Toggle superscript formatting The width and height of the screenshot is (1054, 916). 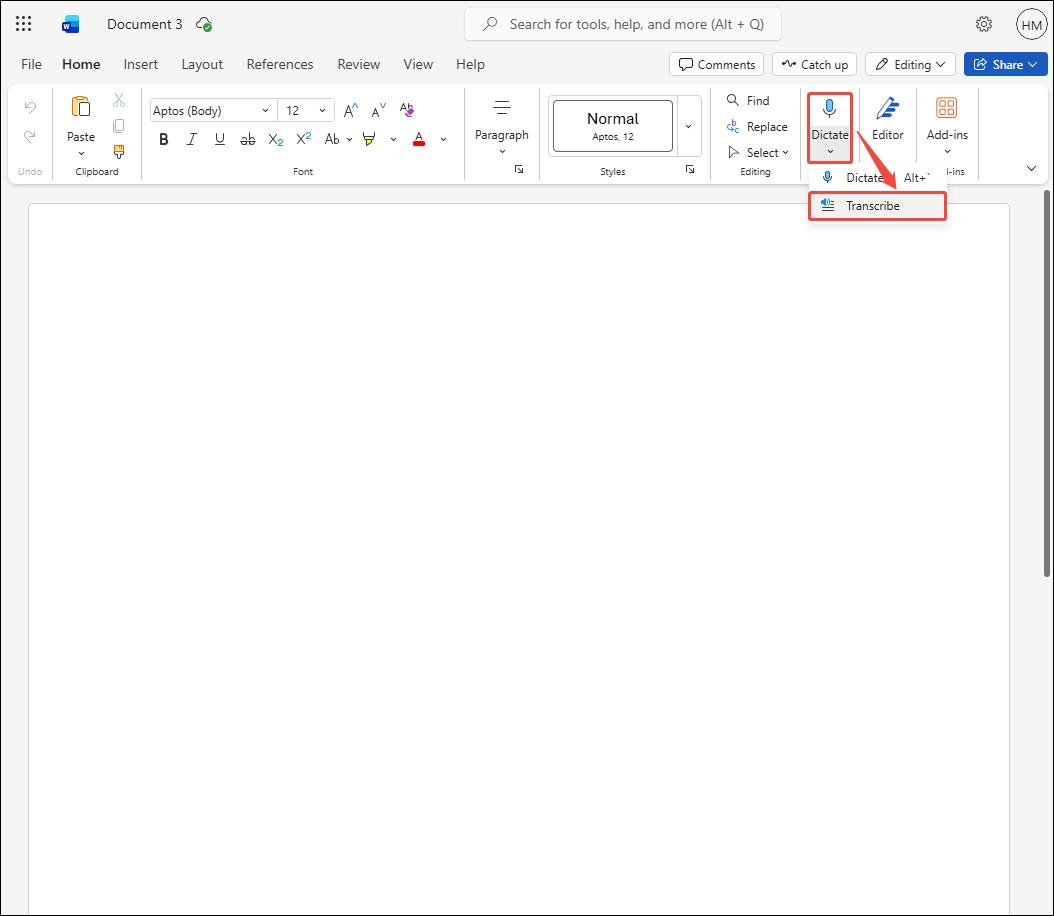coord(304,138)
